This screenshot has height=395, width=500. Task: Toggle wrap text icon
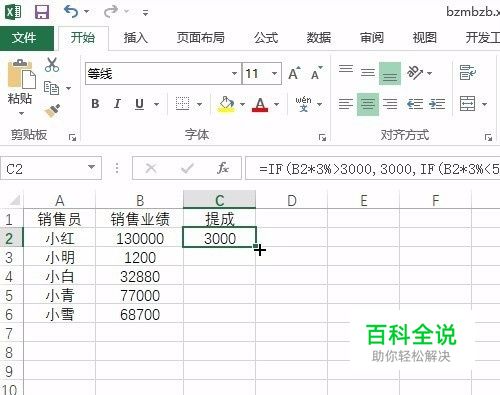pos(468,73)
